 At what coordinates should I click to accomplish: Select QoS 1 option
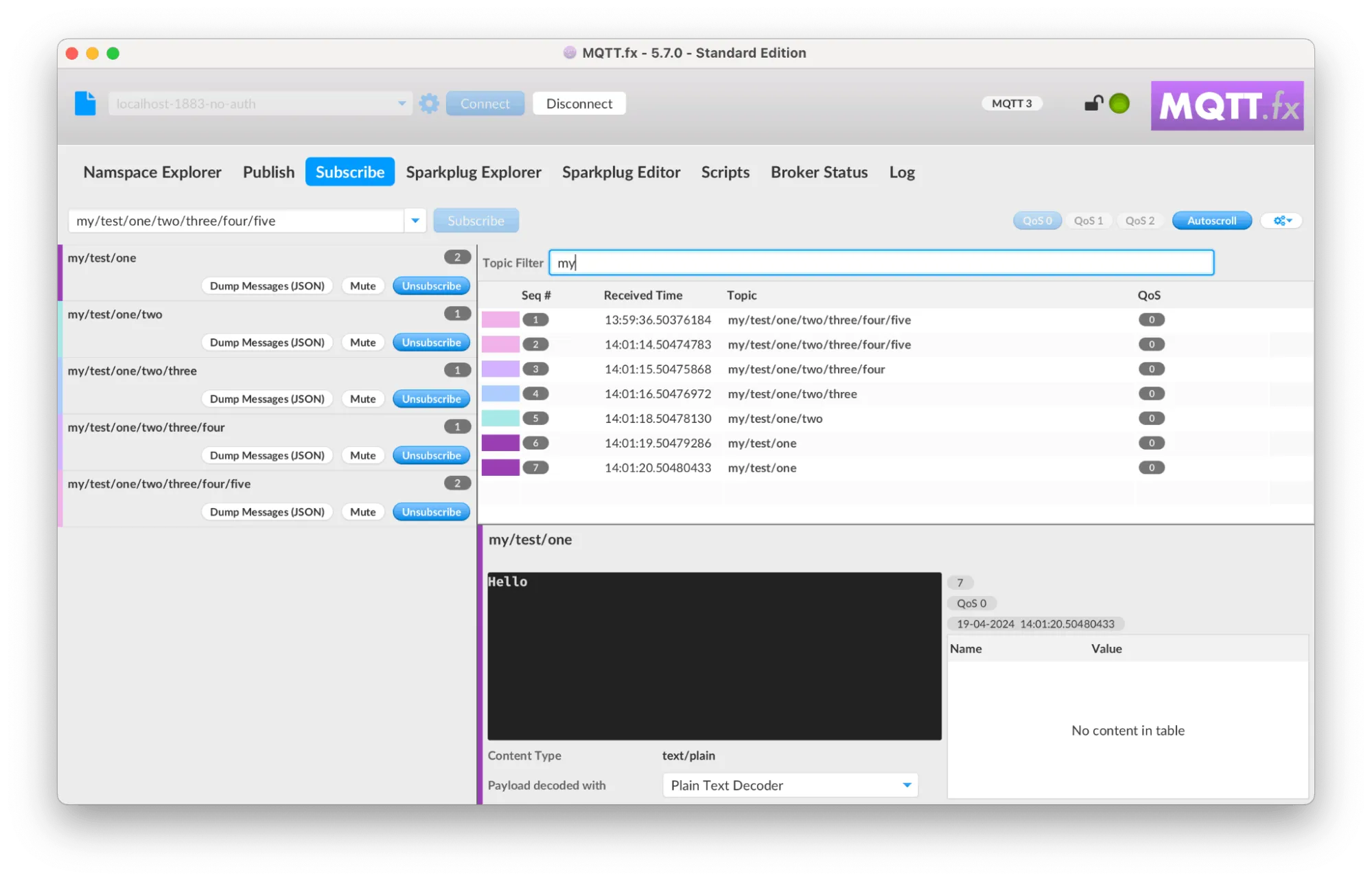[x=1089, y=220]
